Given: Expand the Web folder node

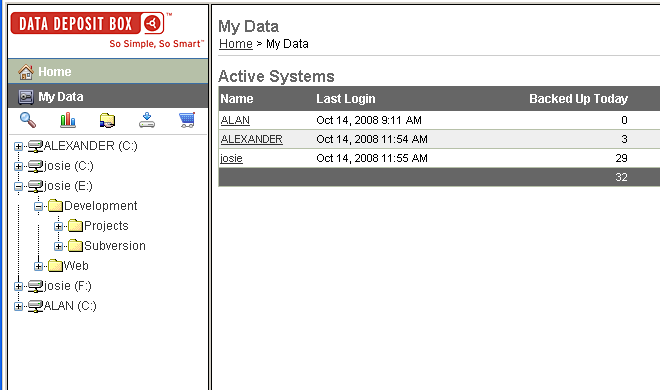Looking at the screenshot, I should [x=38, y=266].
